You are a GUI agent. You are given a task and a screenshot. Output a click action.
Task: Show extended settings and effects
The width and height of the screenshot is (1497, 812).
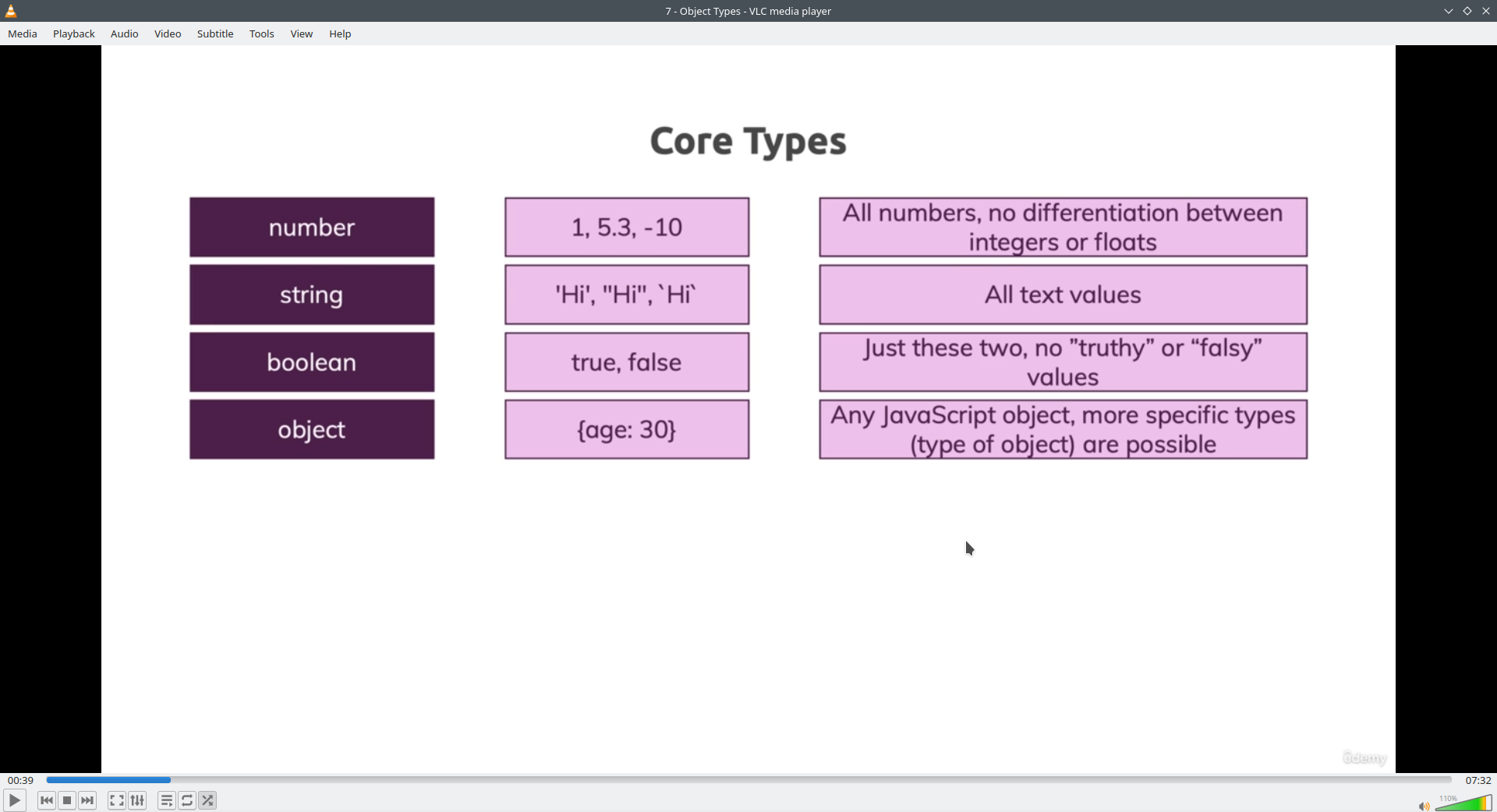coord(137,800)
